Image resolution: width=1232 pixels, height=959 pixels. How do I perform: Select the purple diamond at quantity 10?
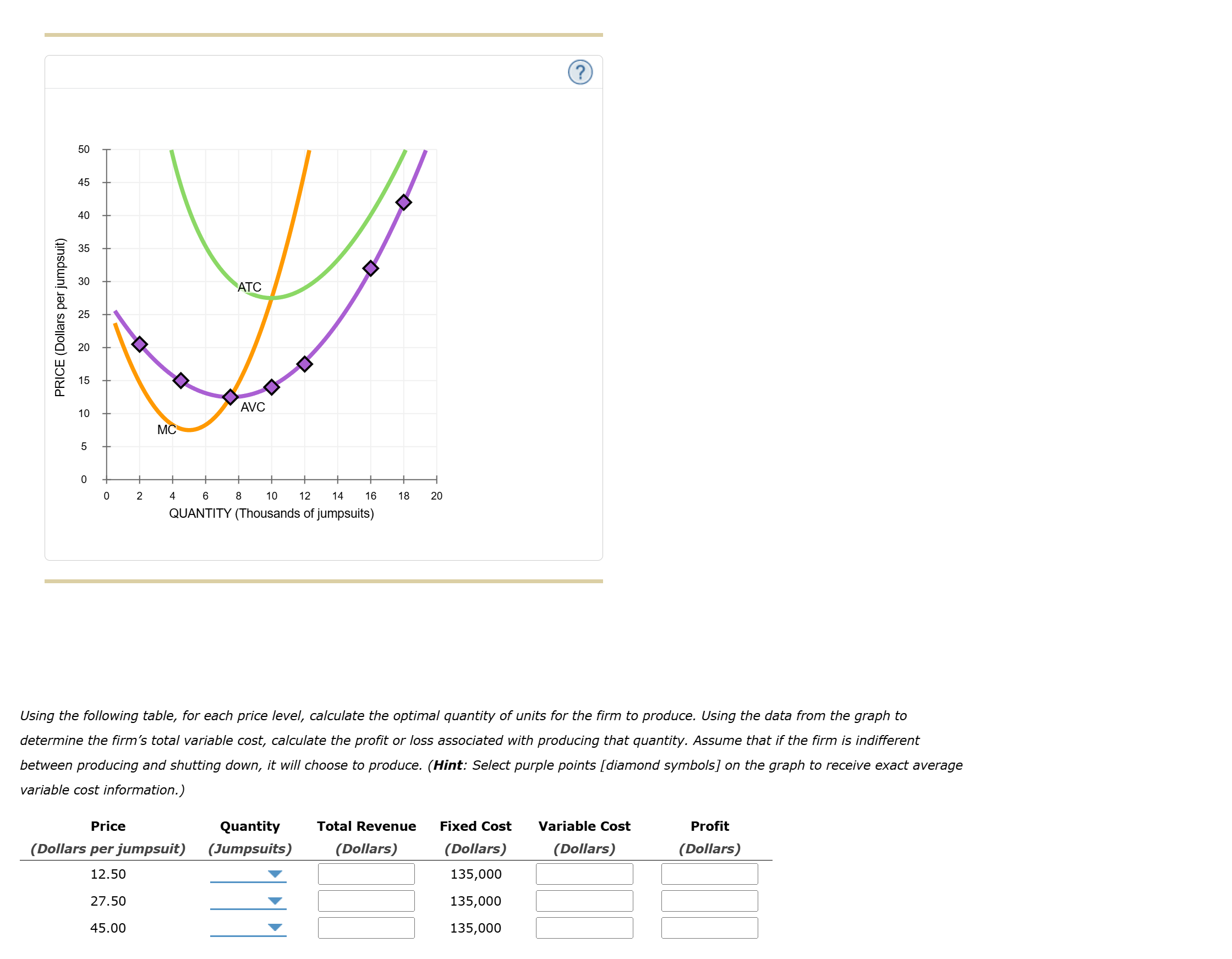(x=271, y=386)
